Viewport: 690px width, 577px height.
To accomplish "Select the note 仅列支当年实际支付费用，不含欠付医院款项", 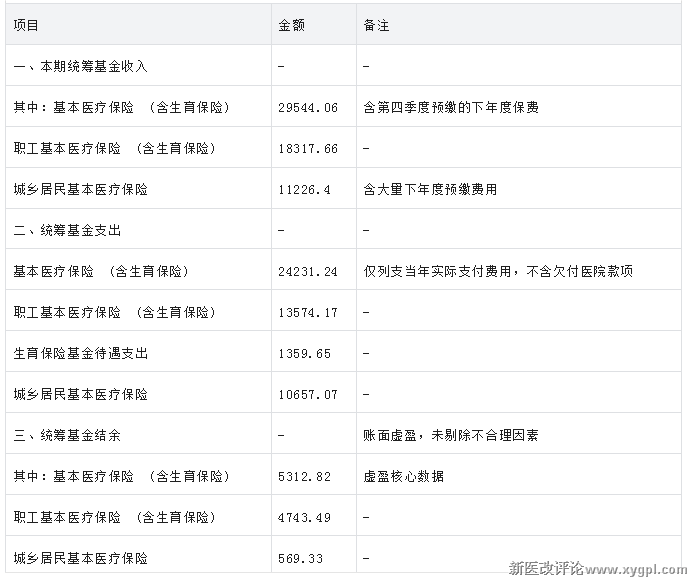I will [x=498, y=271].
